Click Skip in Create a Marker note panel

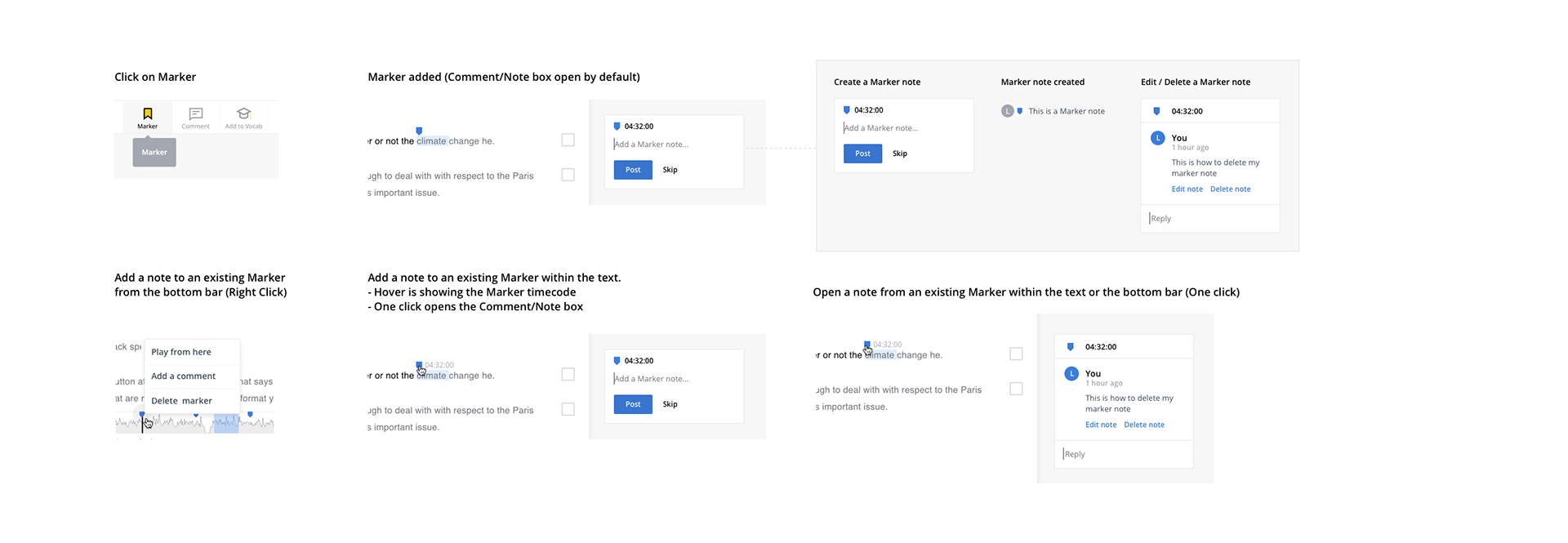point(900,154)
